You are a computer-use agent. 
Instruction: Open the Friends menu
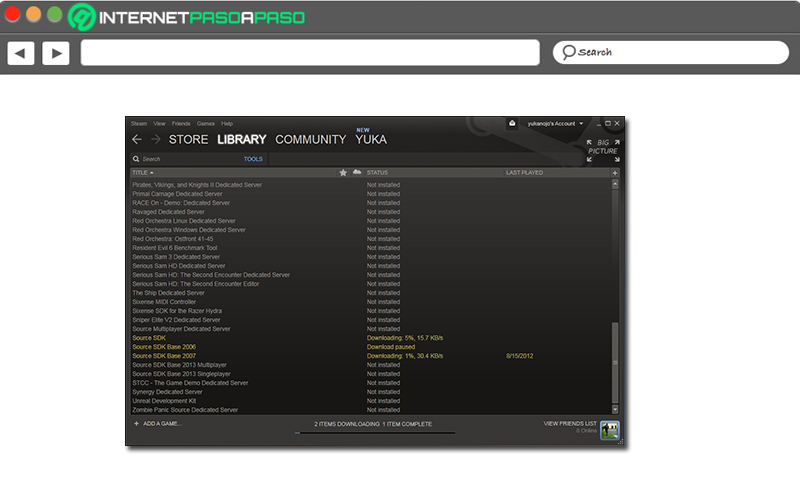[x=181, y=123]
